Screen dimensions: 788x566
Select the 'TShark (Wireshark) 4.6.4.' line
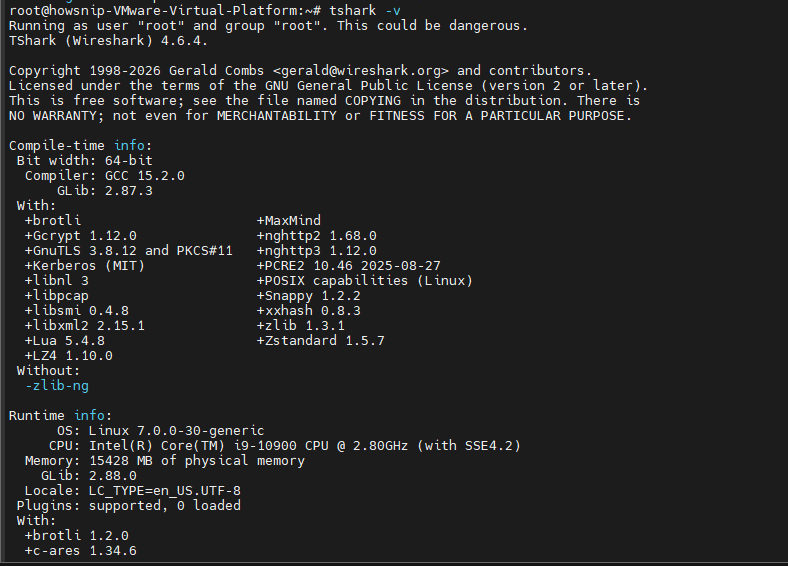109,41
